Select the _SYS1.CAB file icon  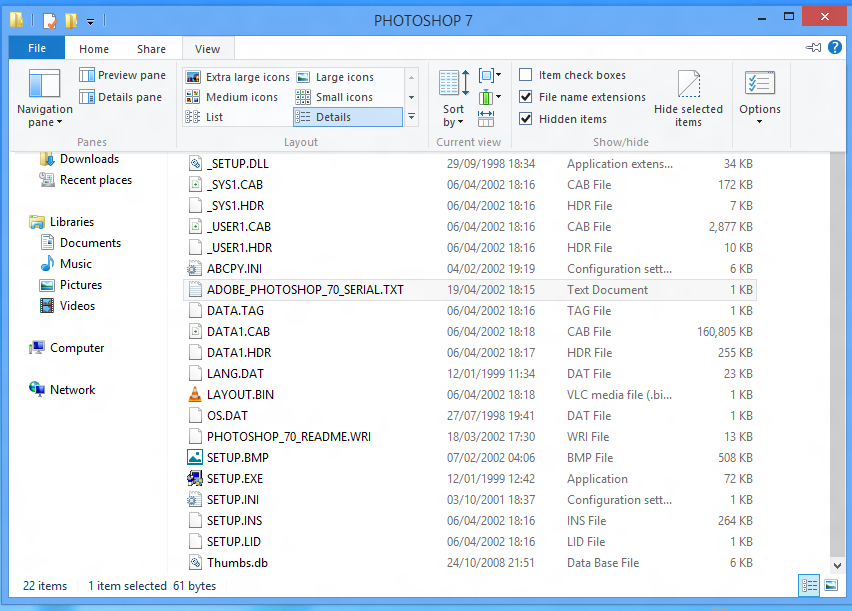[x=195, y=185]
